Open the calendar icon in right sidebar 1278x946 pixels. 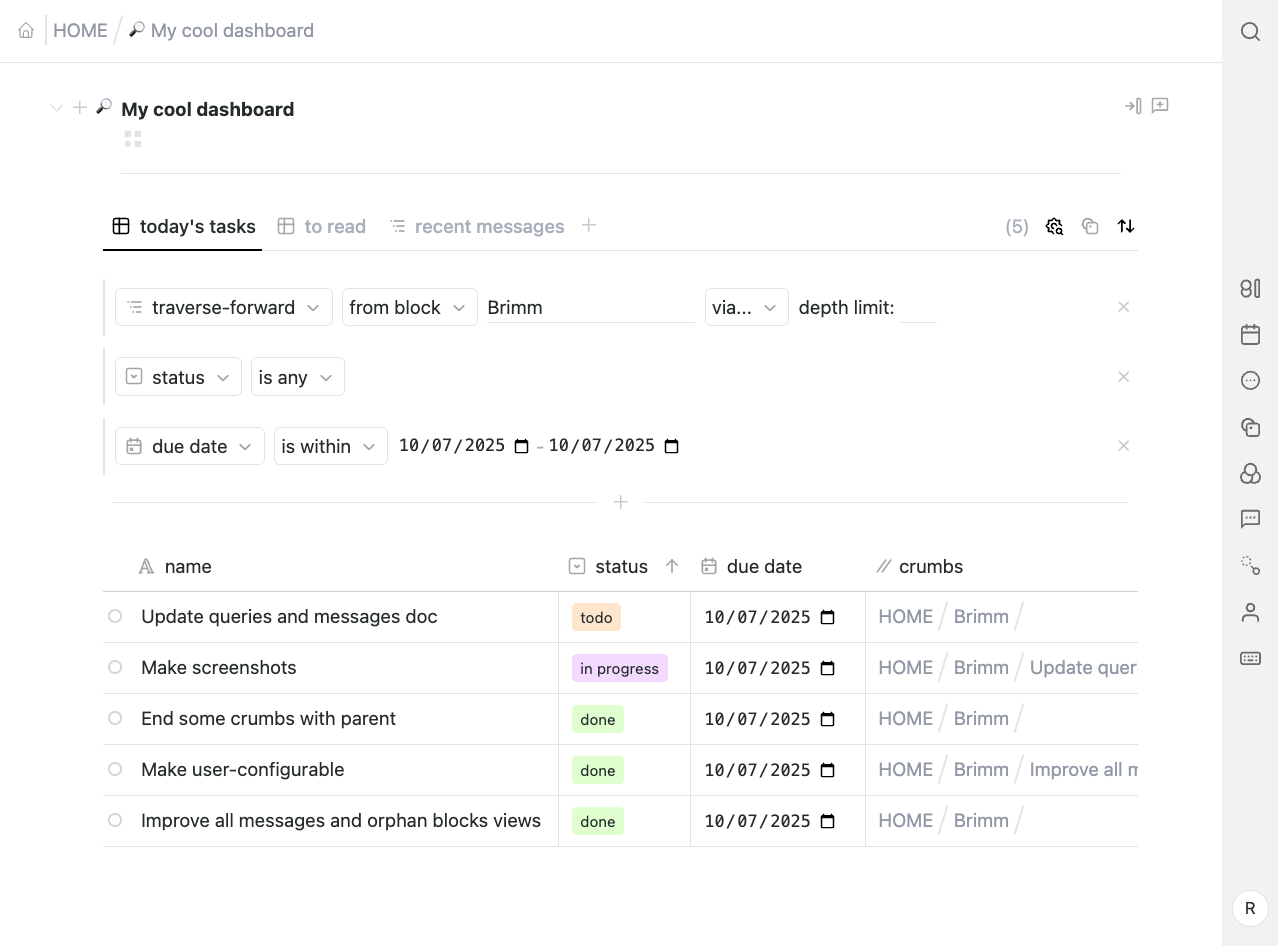click(x=1250, y=335)
